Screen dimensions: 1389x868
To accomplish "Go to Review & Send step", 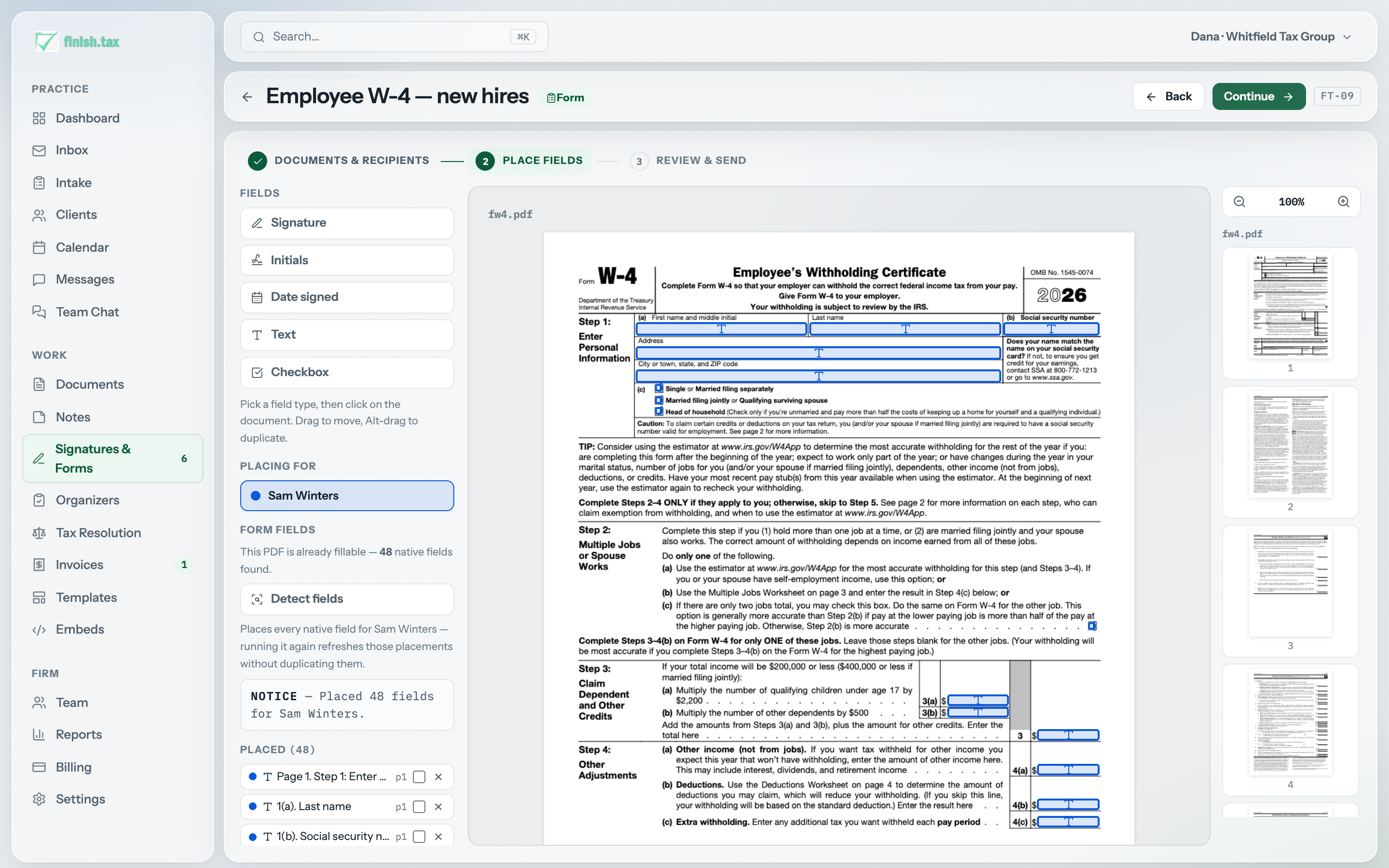I will 688,161.
